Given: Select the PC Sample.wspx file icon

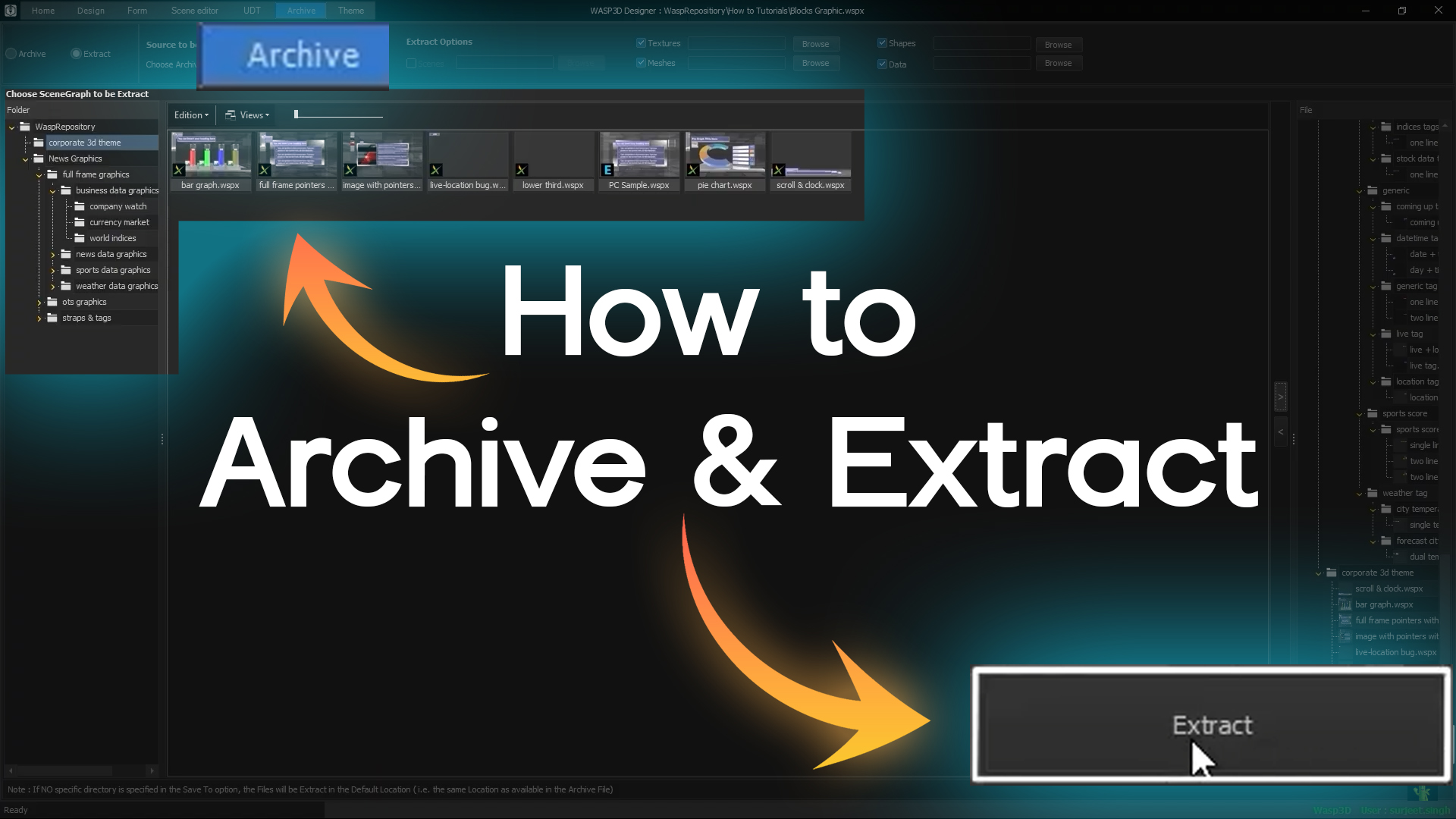Looking at the screenshot, I should [639, 155].
